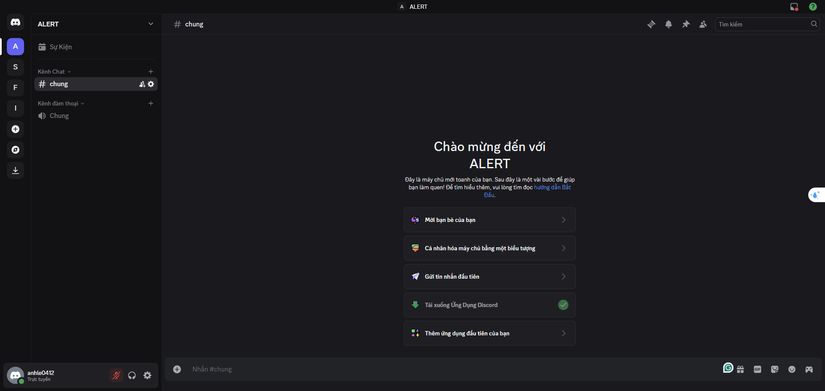Image resolution: width=825 pixels, height=391 pixels.
Task: Click chevron on Gửi tin nhắn row
Action: click(564, 277)
